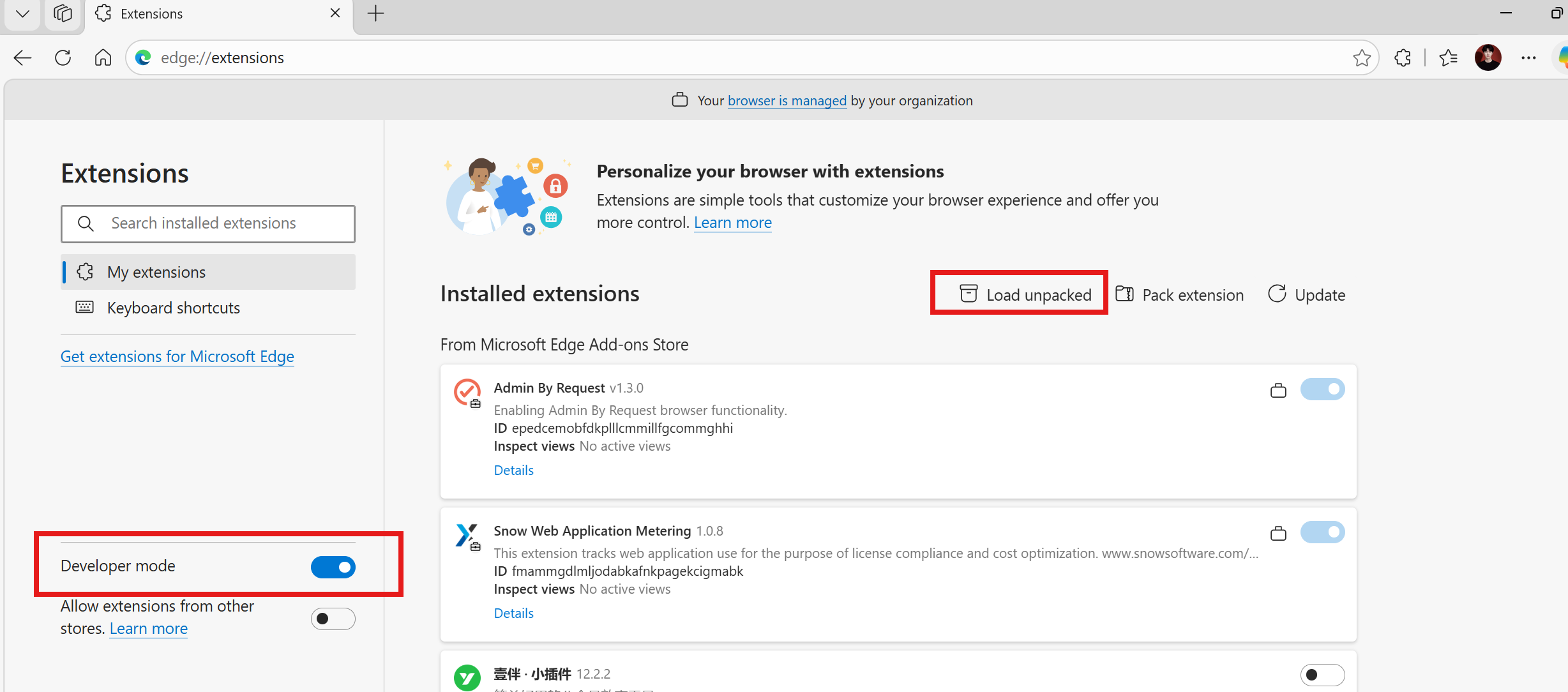Open Get extensions for Microsoft Edge link
The image size is (1568, 692).
pos(177,356)
